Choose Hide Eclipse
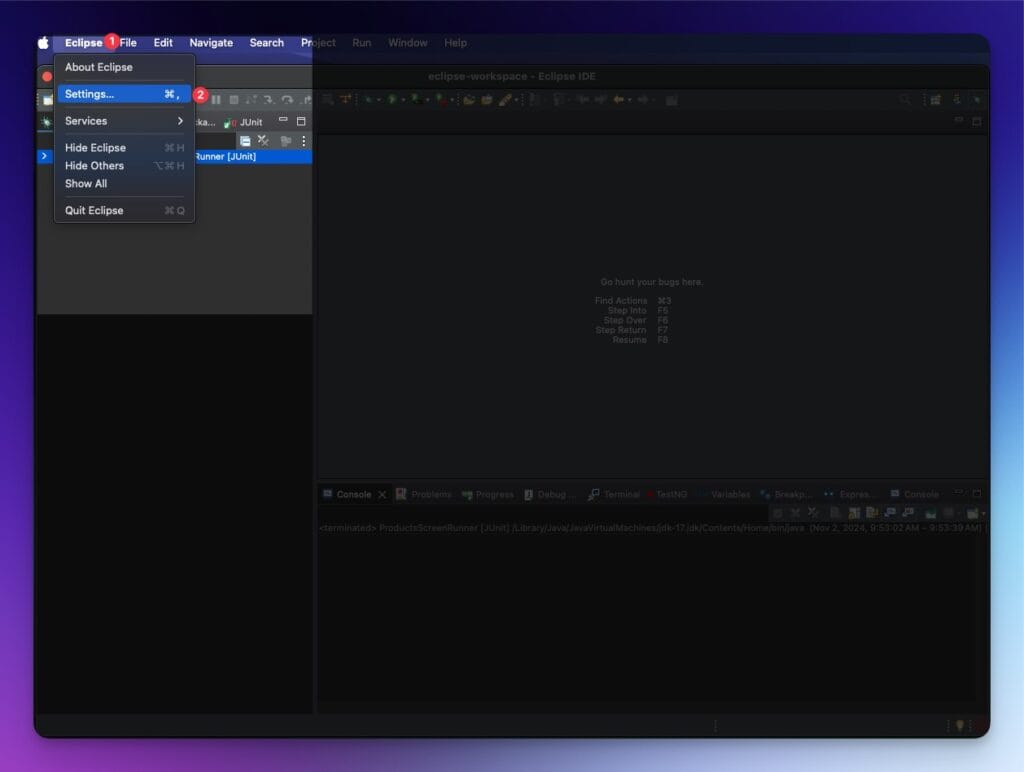This screenshot has height=772, width=1024. [x=124, y=148]
